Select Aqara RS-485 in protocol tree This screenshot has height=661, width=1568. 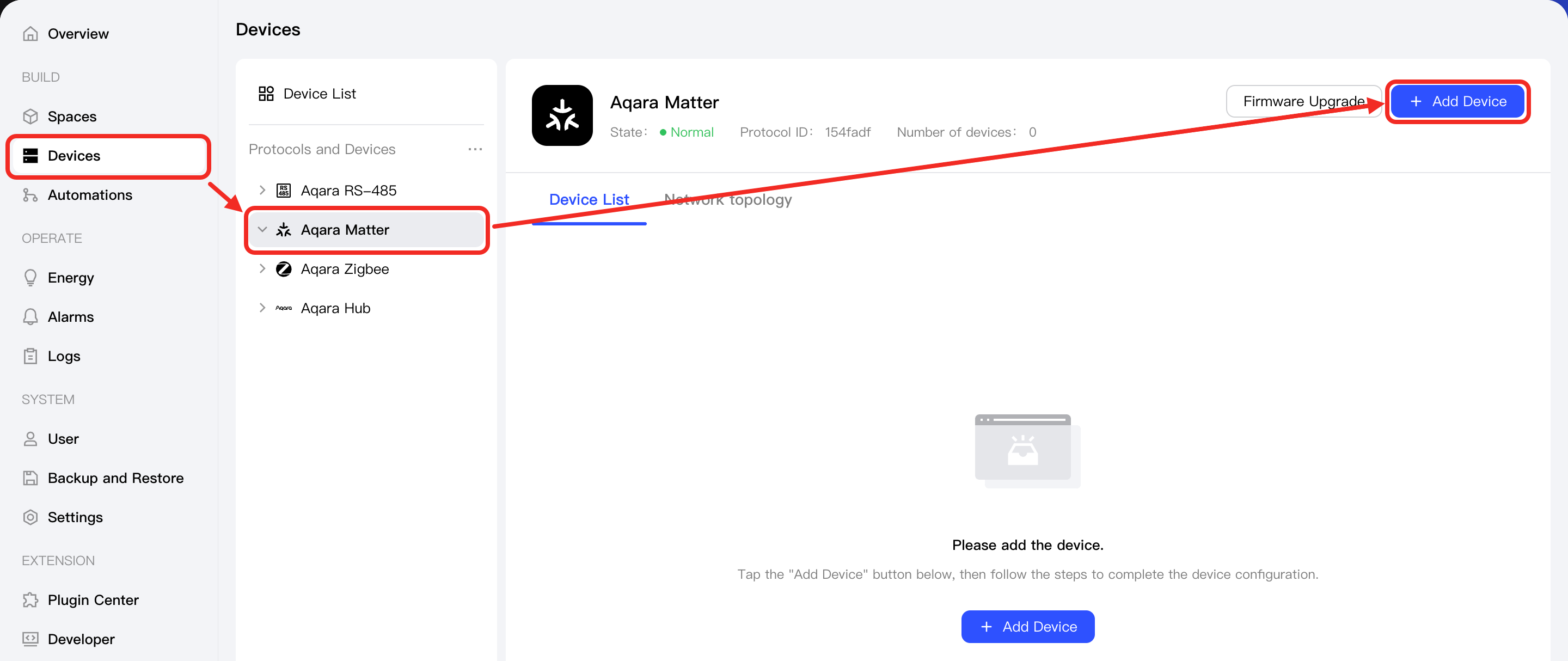click(348, 191)
